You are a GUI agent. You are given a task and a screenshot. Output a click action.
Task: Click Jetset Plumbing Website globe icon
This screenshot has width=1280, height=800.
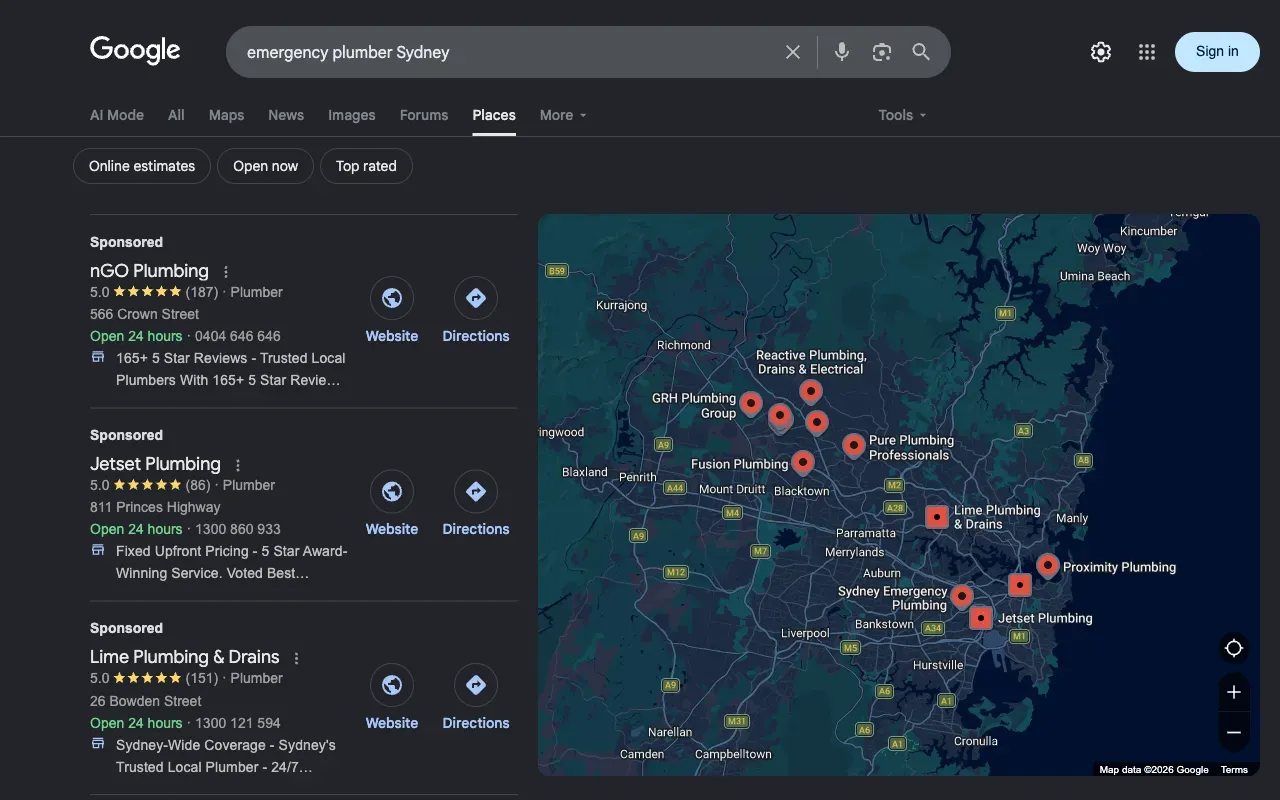(x=392, y=491)
